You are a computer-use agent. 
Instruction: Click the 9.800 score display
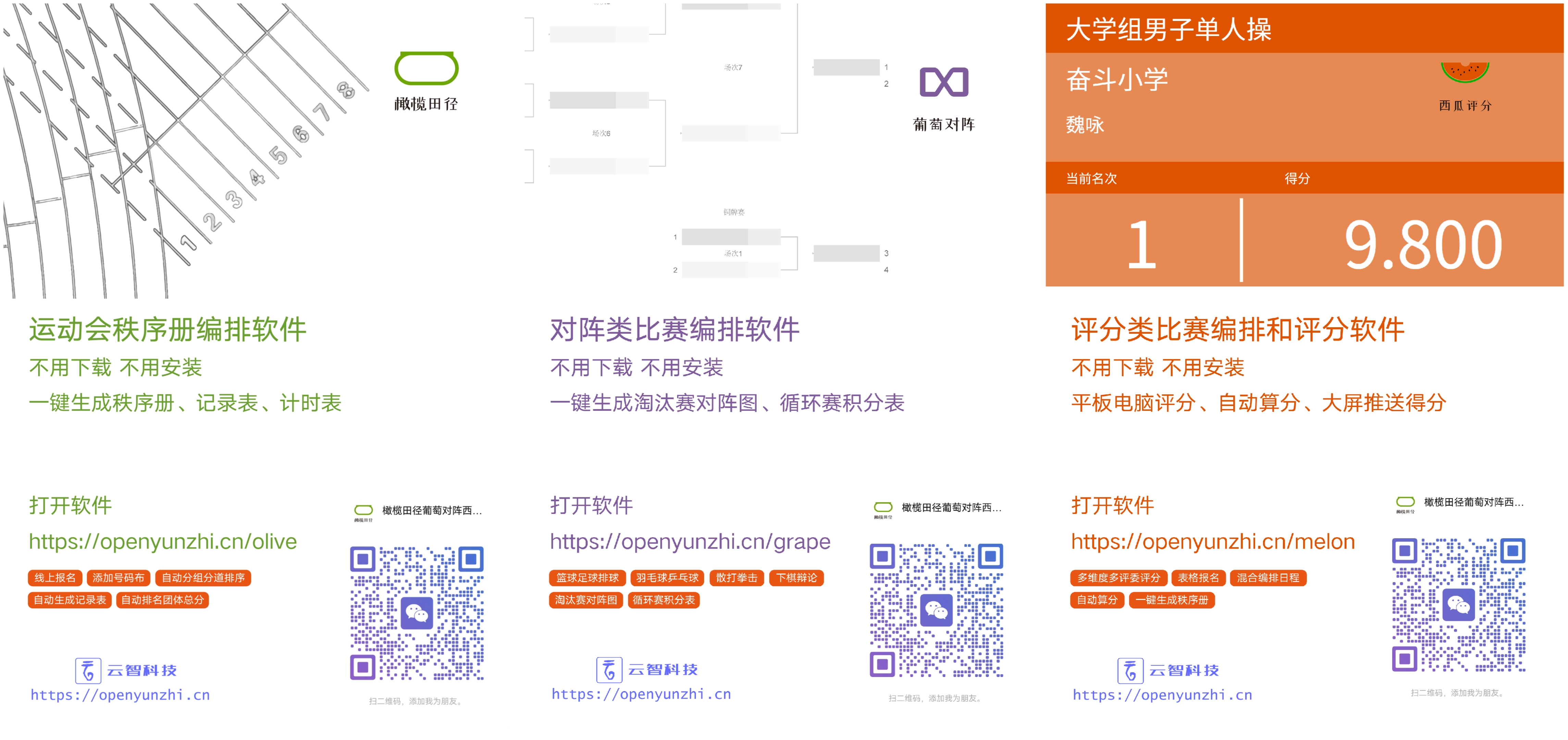(x=1422, y=245)
